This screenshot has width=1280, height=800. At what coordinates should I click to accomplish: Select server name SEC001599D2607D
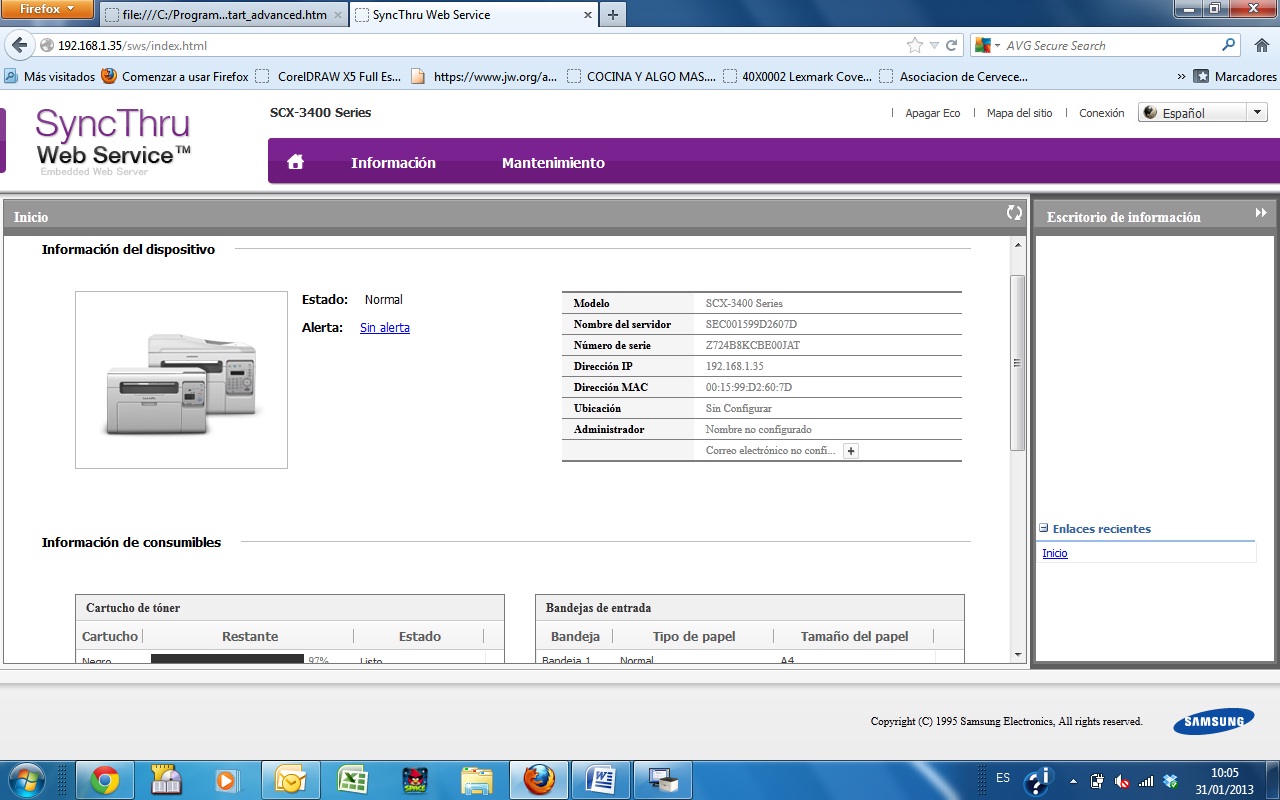(x=751, y=324)
